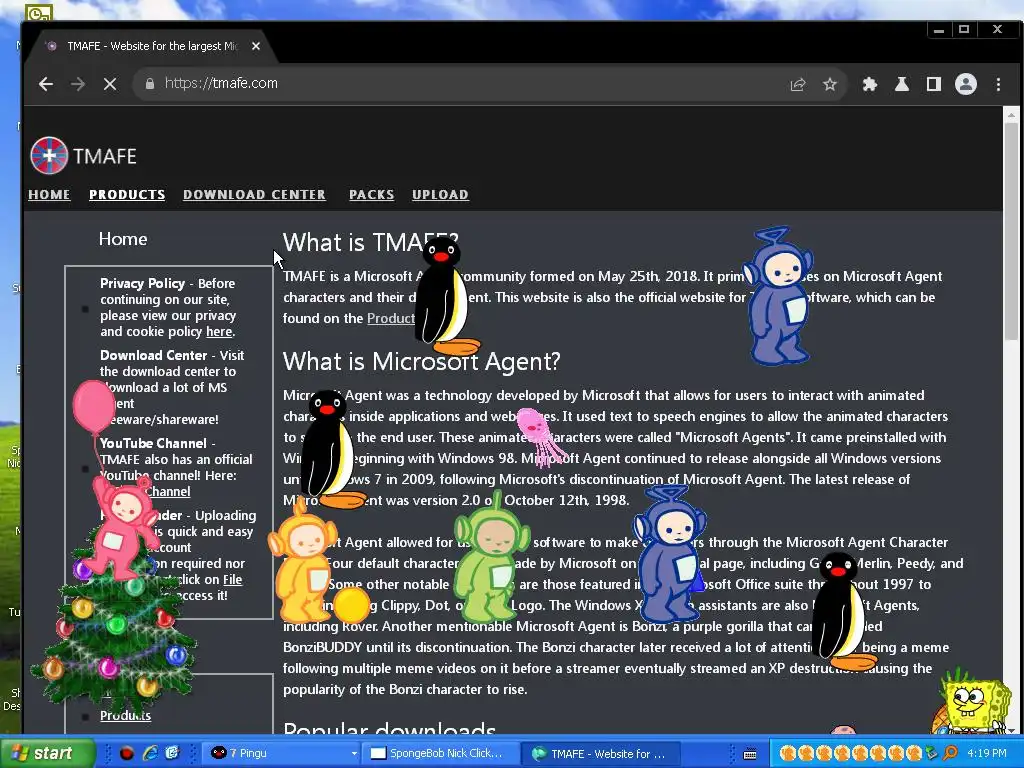This screenshot has height=768, width=1024.
Task: Click the Chrome Labs flask icon
Action: 902,84
